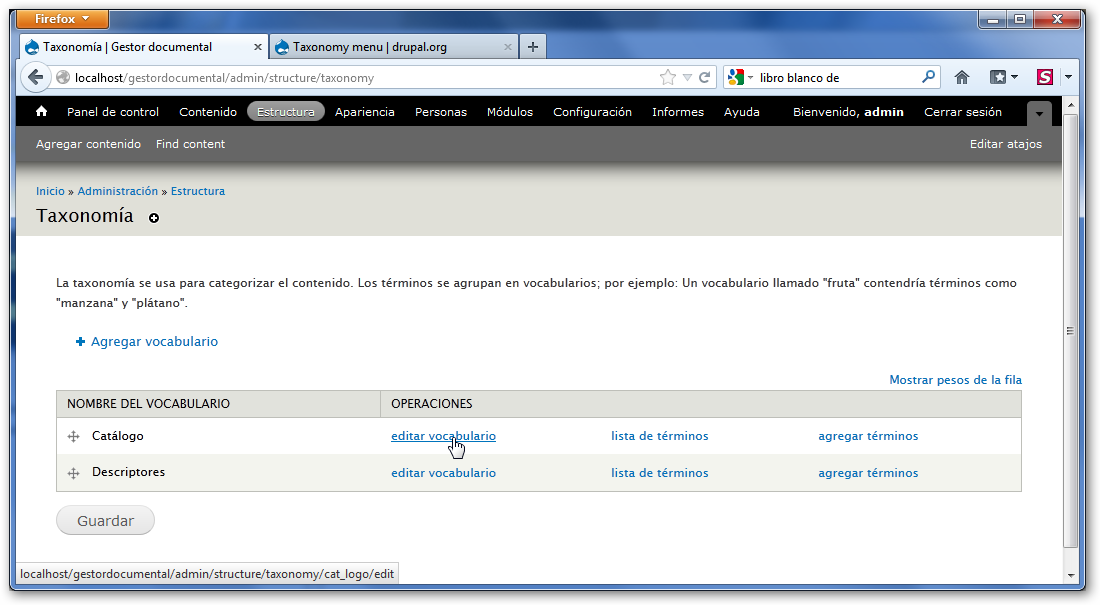The width and height of the screenshot is (1100, 605).
Task: Click the search magnifier icon
Action: [928, 77]
